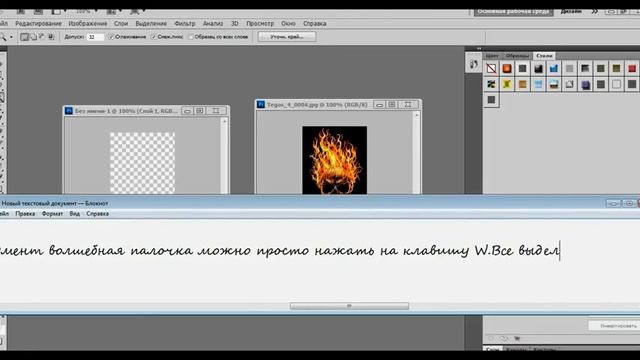Apply the sunset landscape style preset
The width and height of the screenshot is (640, 360).
coord(554,84)
